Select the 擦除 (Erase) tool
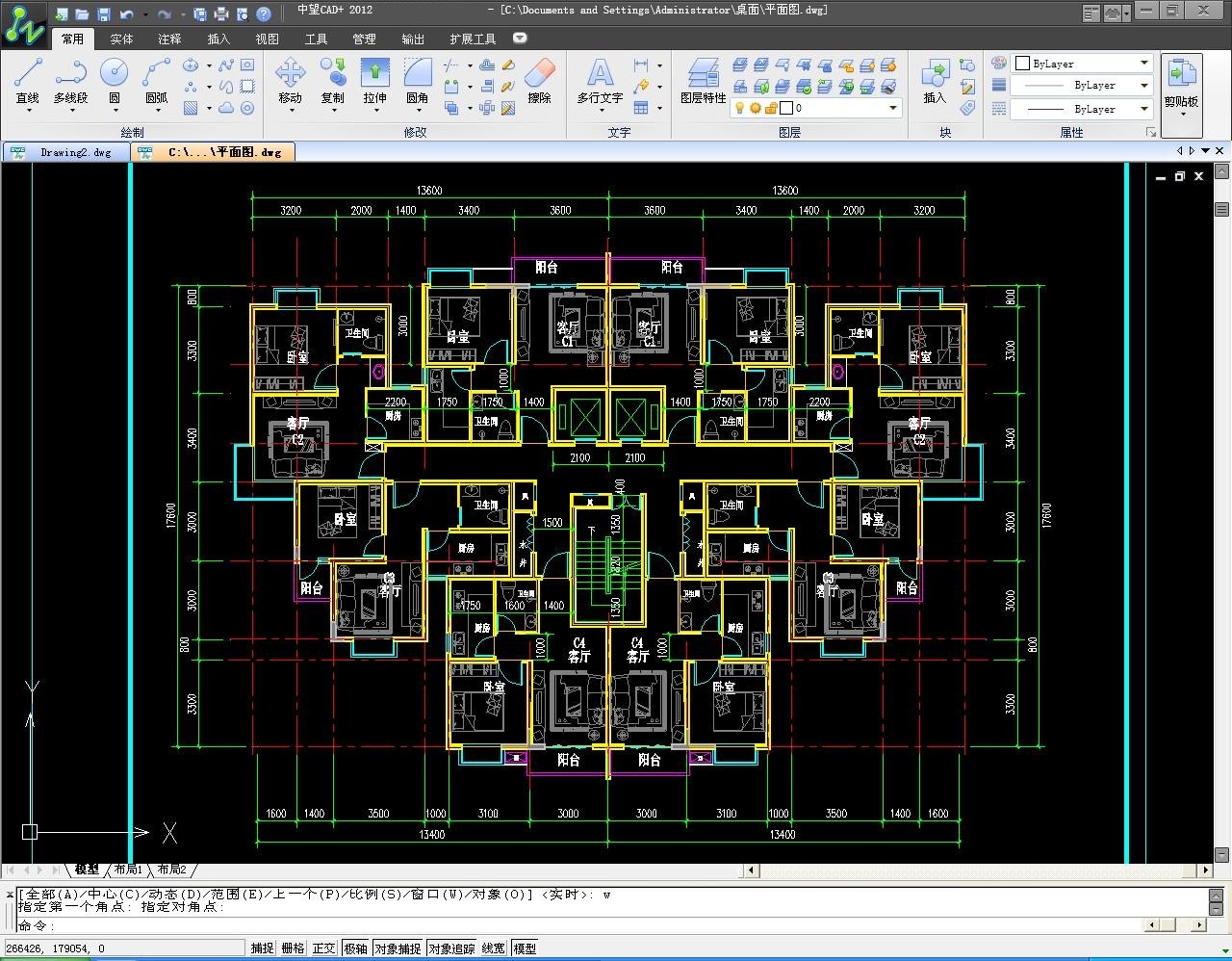The image size is (1232, 961). tap(539, 82)
